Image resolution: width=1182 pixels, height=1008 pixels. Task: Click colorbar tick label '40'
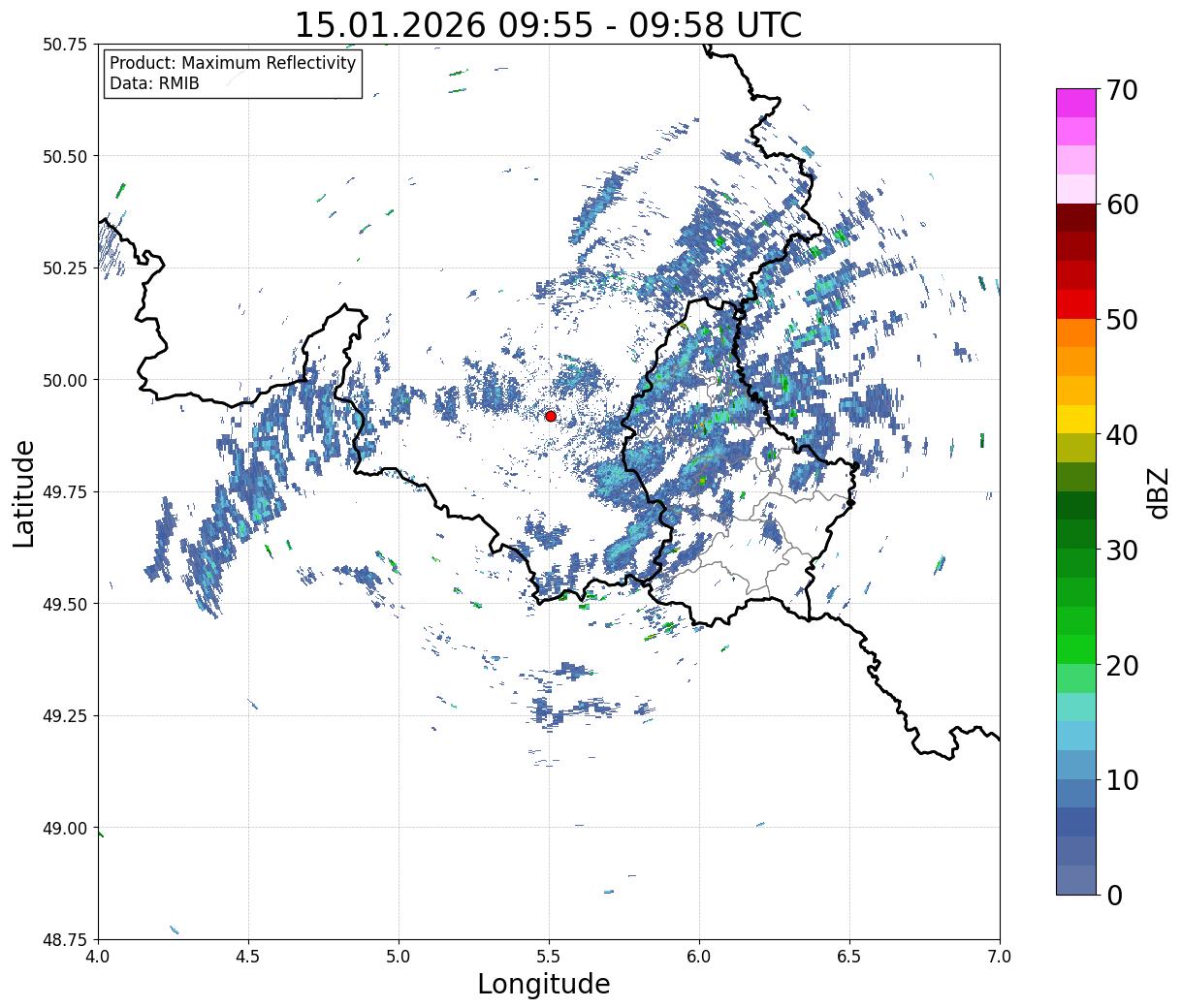[x=1122, y=435]
